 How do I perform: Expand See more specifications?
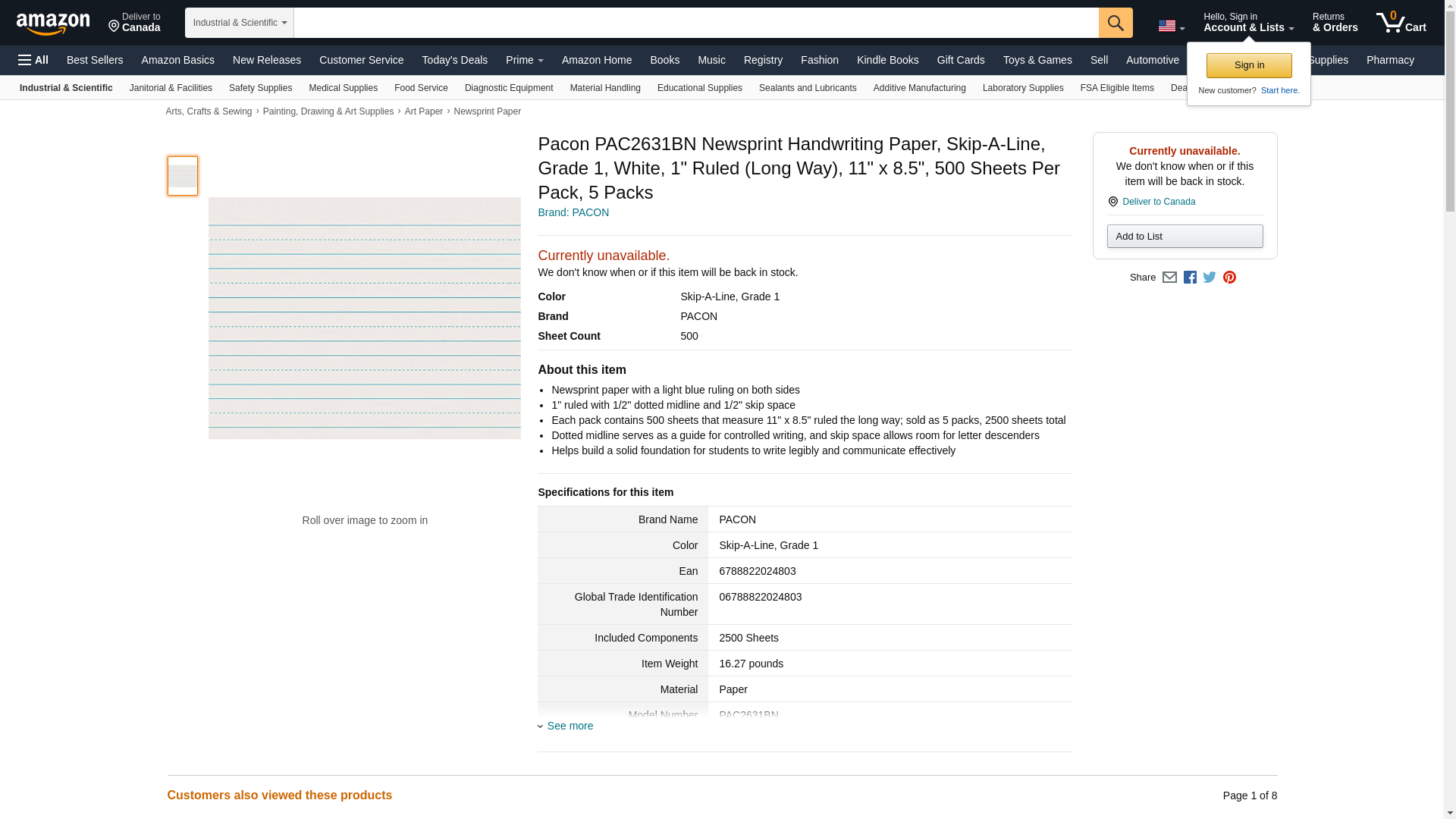pos(570,726)
